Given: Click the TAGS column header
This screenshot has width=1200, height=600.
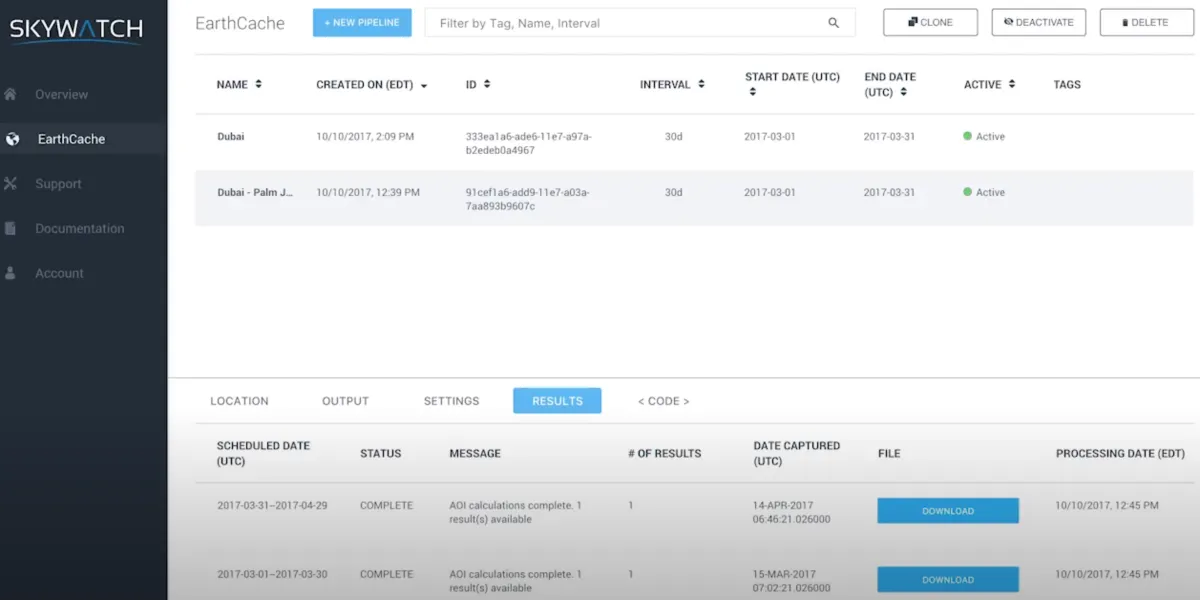Looking at the screenshot, I should [1067, 85].
